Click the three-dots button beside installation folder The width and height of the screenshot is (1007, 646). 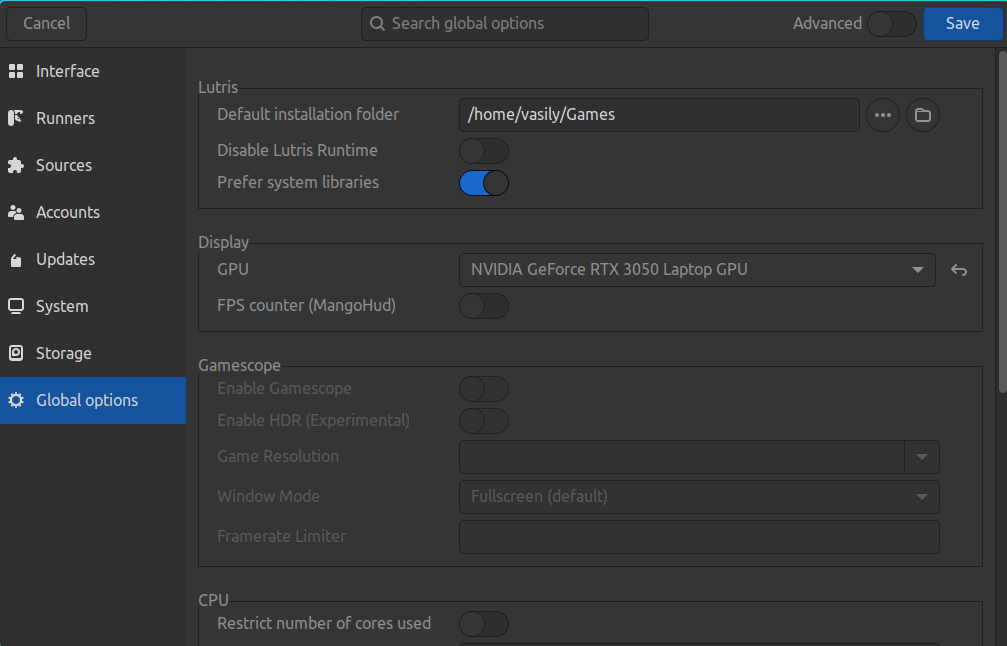click(x=882, y=115)
